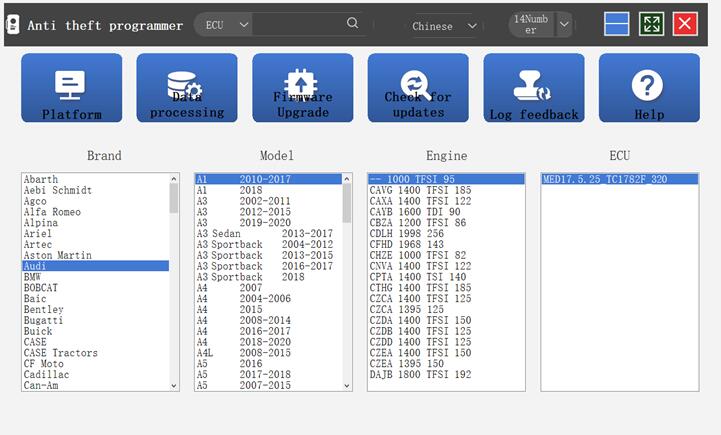Select engine DAJB 1800 TFSI 192

click(446, 375)
